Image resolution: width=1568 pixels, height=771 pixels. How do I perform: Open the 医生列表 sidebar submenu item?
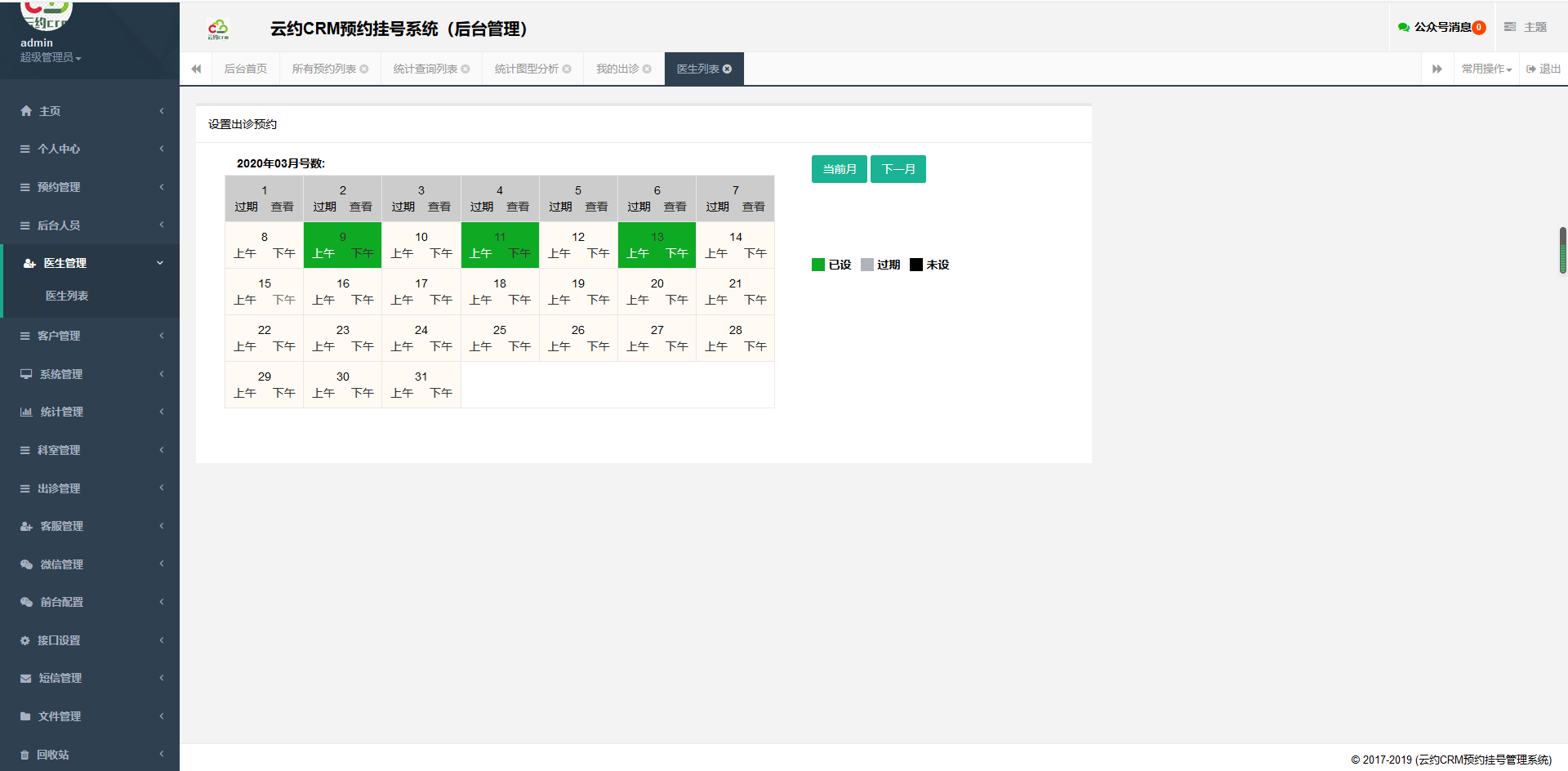pyautogui.click(x=67, y=296)
